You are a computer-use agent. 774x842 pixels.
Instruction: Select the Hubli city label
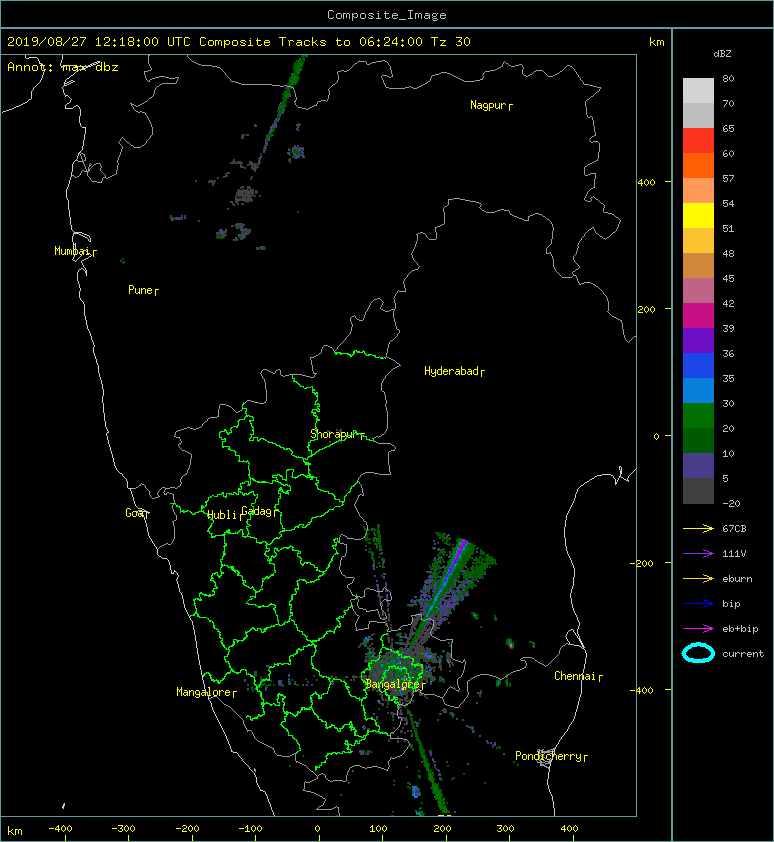tap(224, 515)
